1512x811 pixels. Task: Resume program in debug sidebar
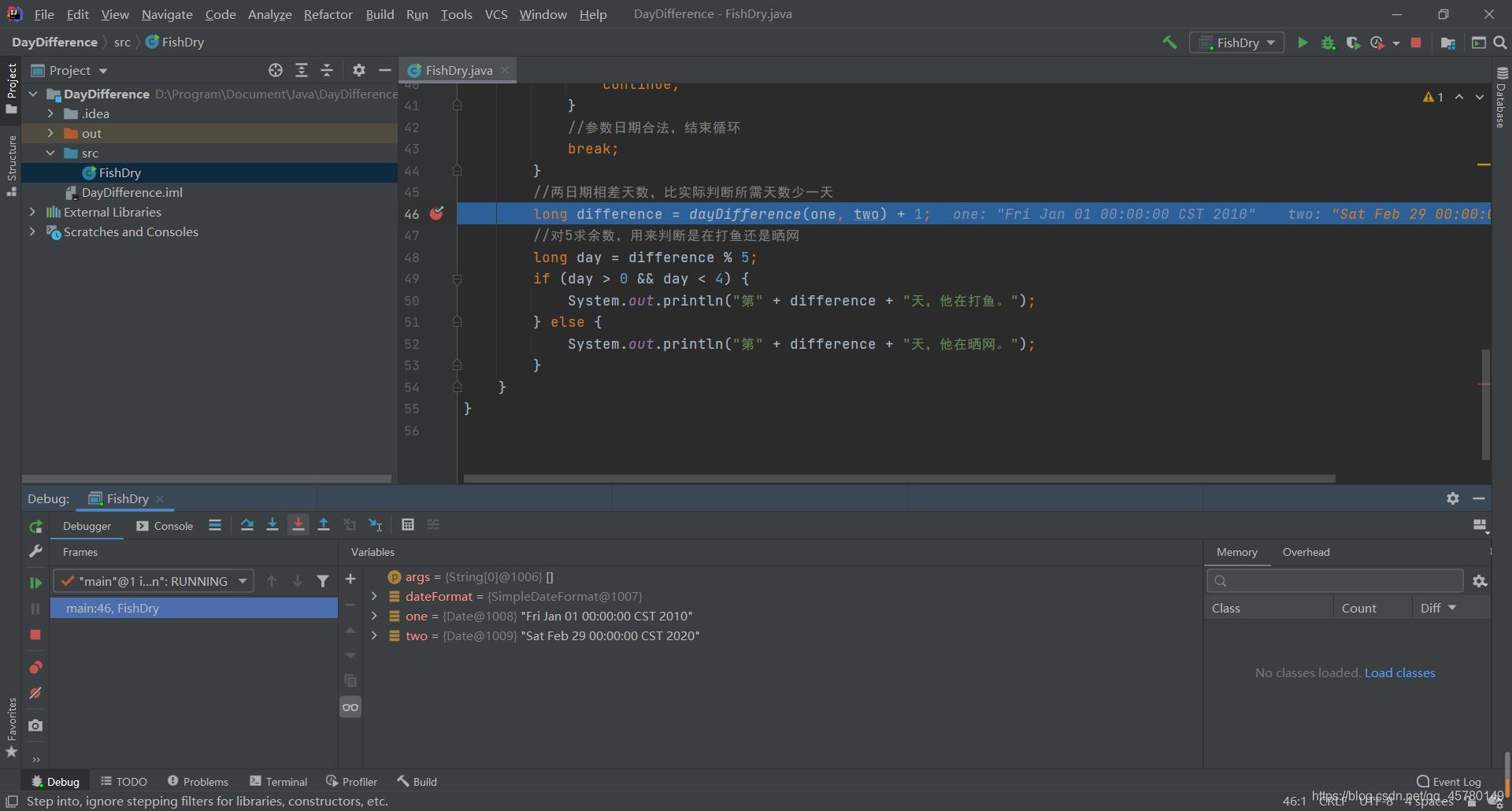pos(35,583)
